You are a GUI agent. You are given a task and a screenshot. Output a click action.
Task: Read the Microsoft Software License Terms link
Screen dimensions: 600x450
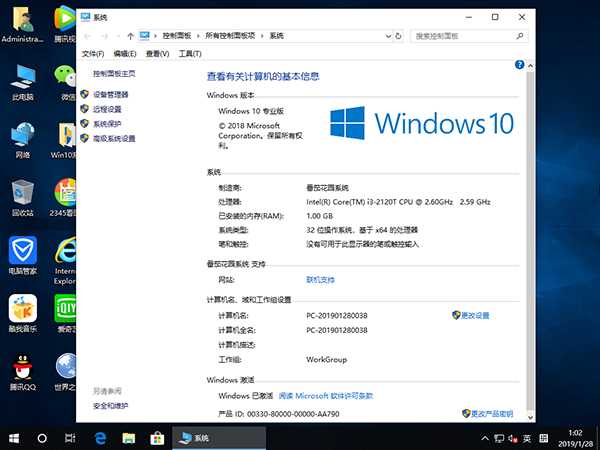pyautogui.click(x=326, y=396)
